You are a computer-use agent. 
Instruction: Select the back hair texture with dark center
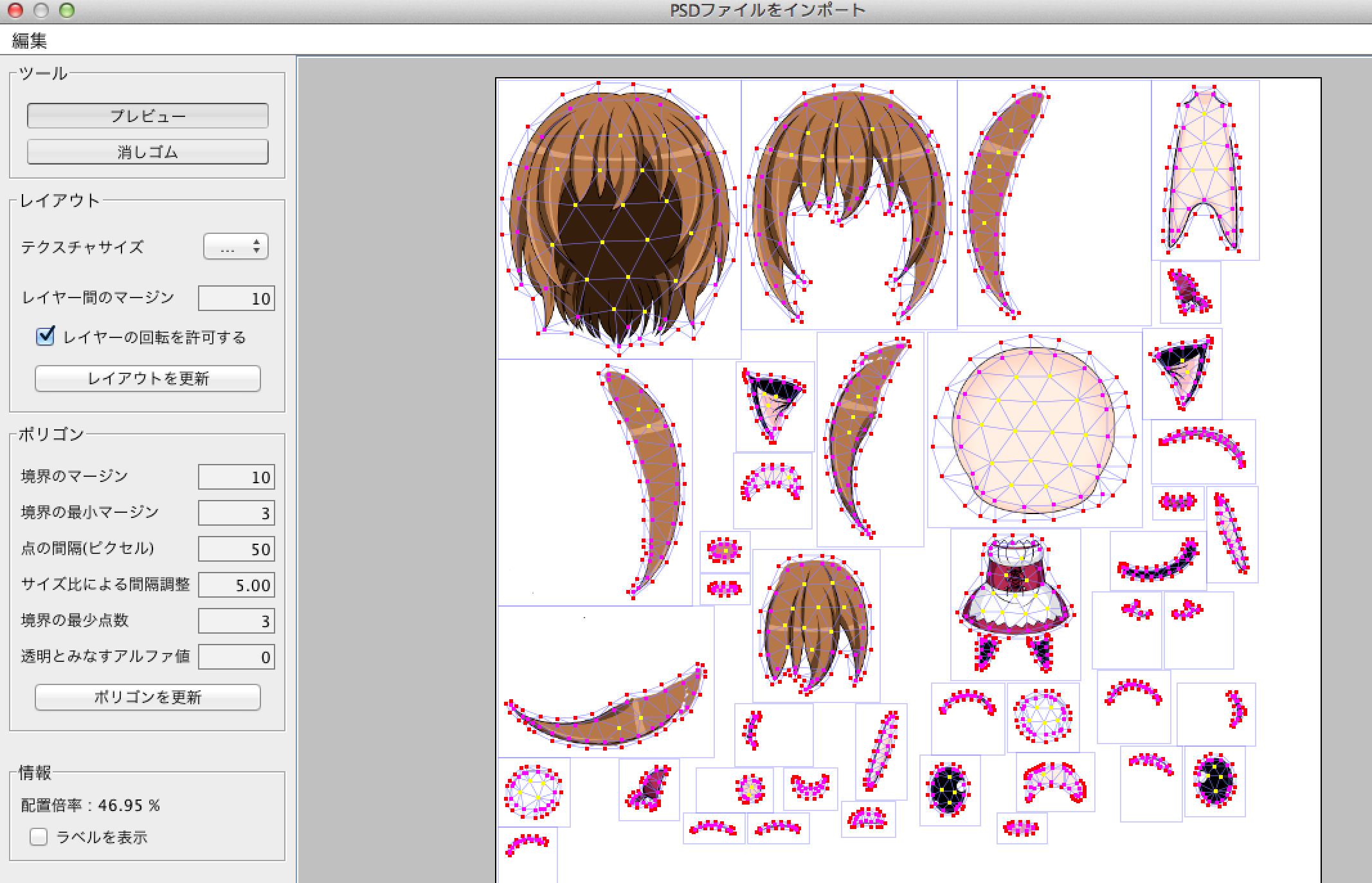coord(619,219)
